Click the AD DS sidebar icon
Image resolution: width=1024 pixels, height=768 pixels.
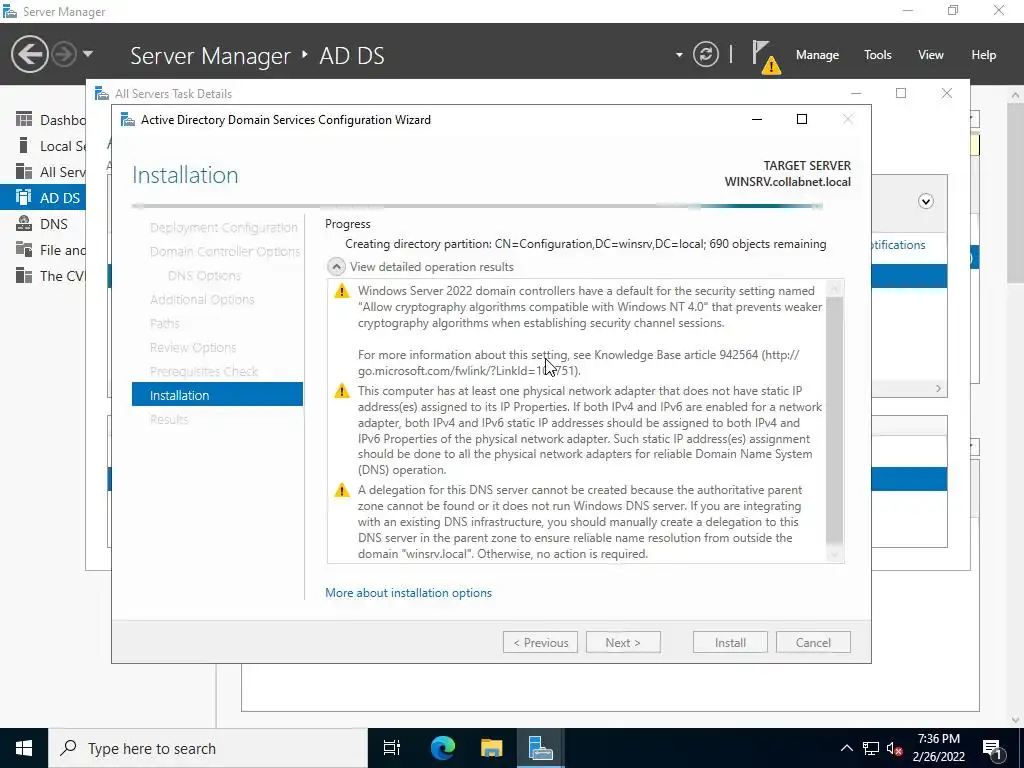point(24,197)
